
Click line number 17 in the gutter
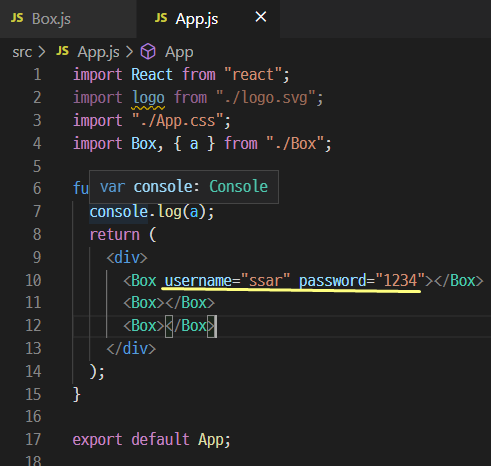(33, 439)
